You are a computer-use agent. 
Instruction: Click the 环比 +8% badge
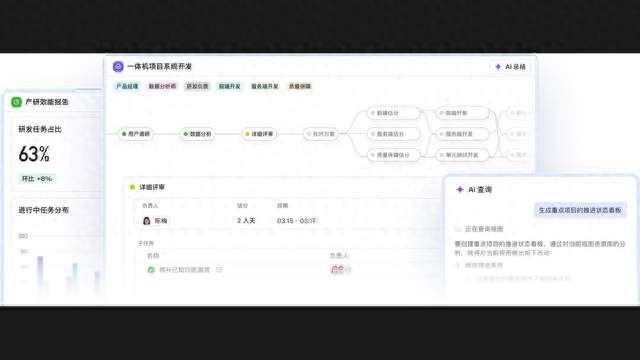[x=37, y=179]
